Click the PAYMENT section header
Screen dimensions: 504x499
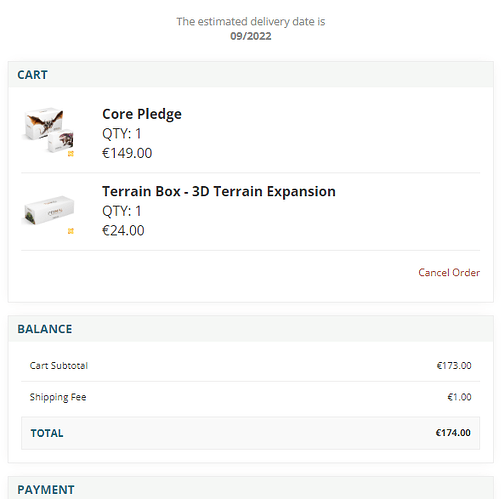point(46,490)
